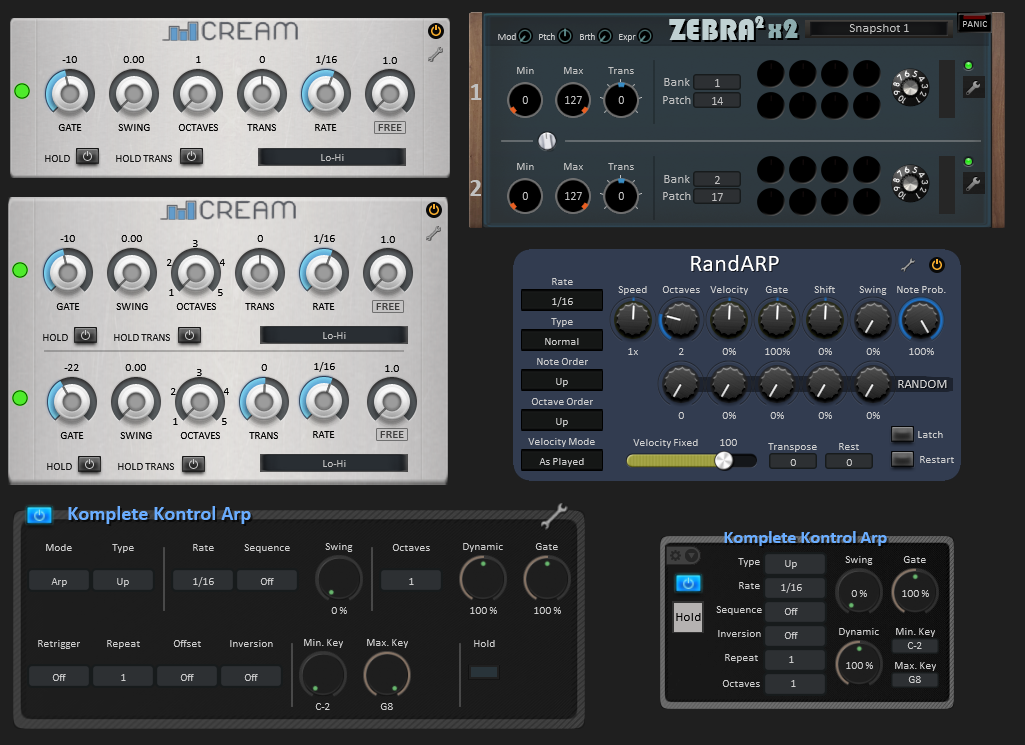Image resolution: width=1025 pixels, height=745 pixels.
Task: Click the RandARP RANDOM label
Action: (922, 384)
